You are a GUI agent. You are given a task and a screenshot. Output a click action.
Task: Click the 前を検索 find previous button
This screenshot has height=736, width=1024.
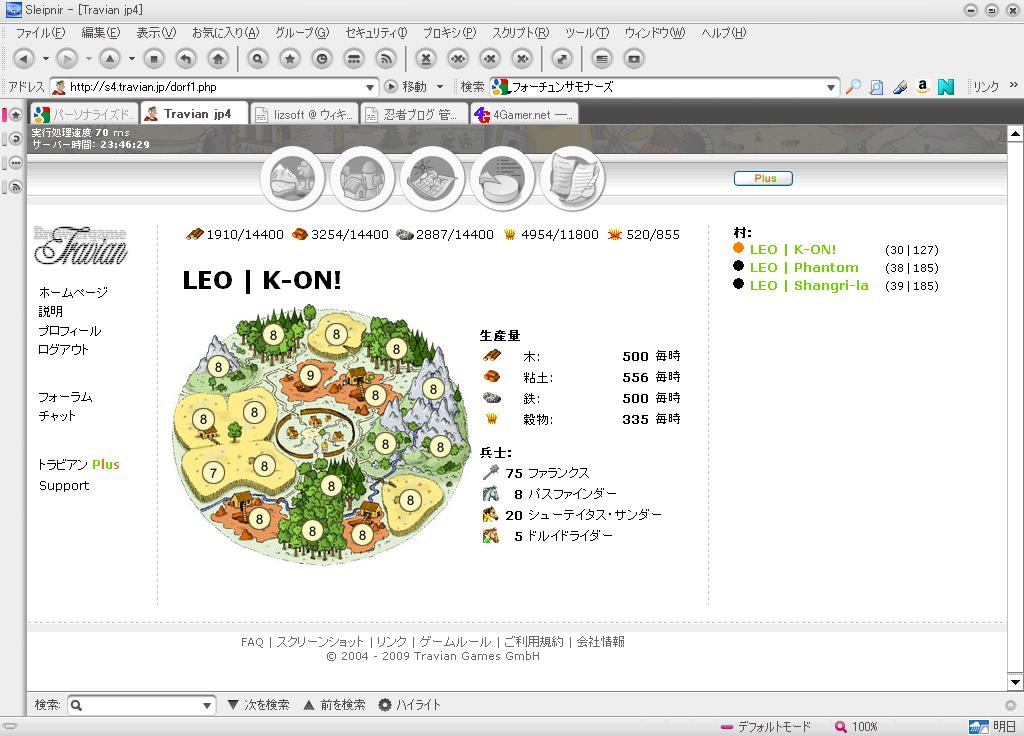(334, 705)
